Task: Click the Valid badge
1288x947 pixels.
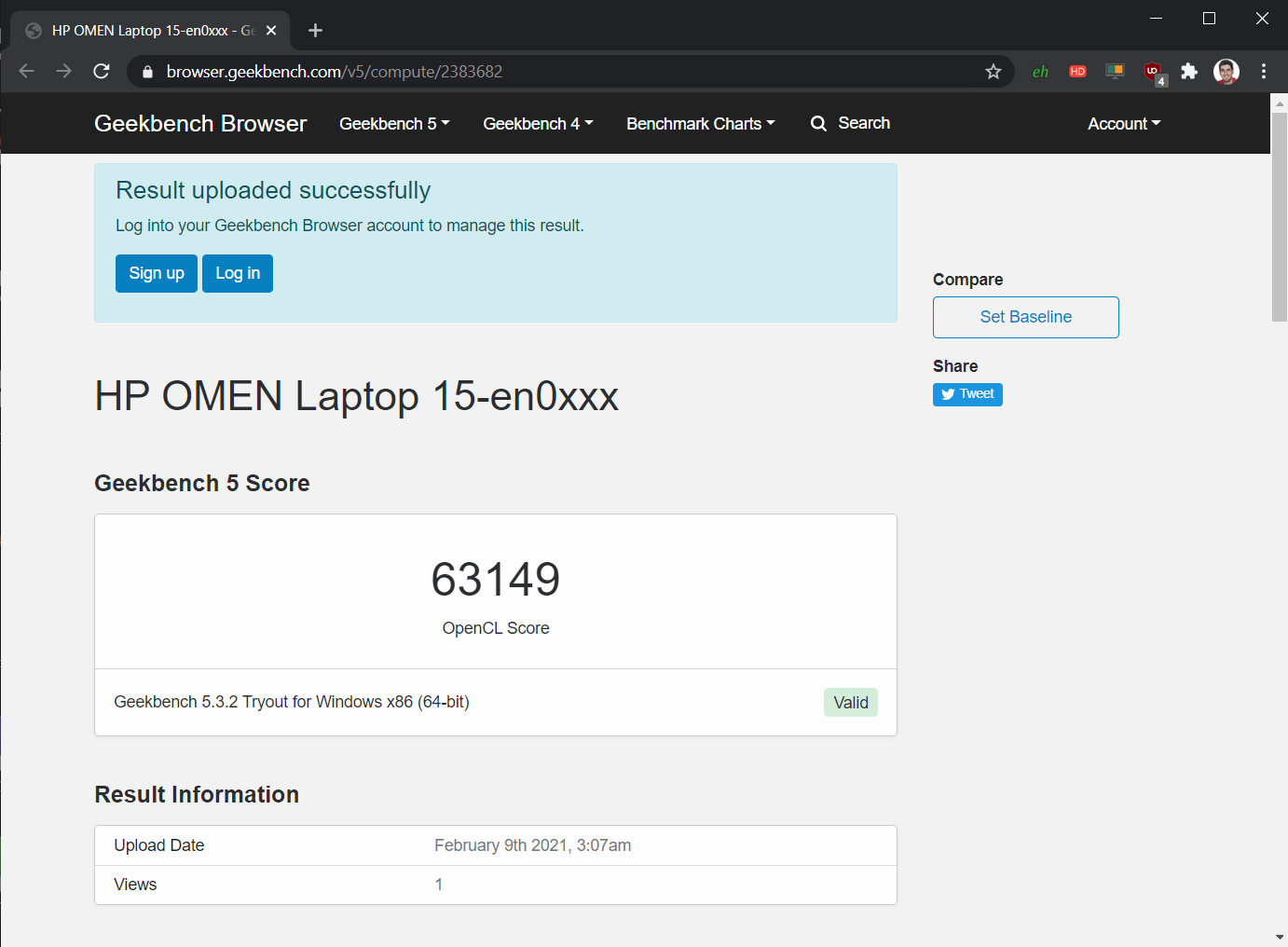Action: click(851, 703)
